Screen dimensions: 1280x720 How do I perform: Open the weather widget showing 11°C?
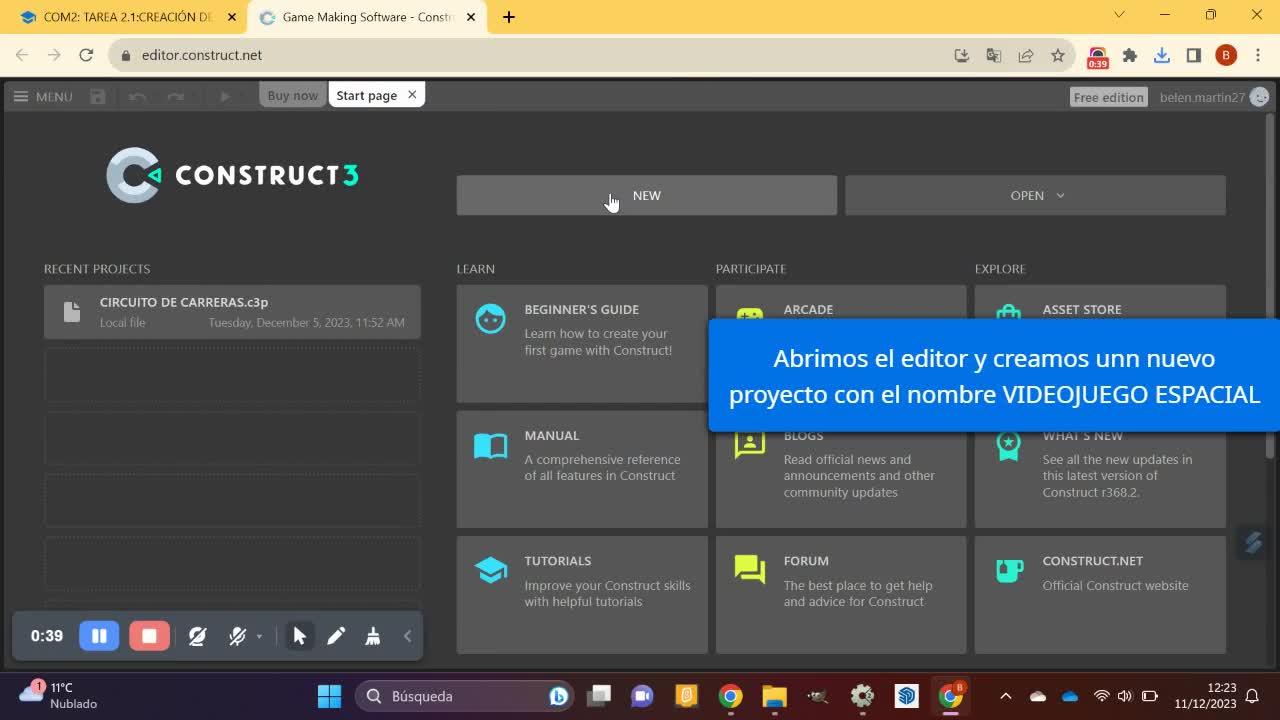point(58,696)
